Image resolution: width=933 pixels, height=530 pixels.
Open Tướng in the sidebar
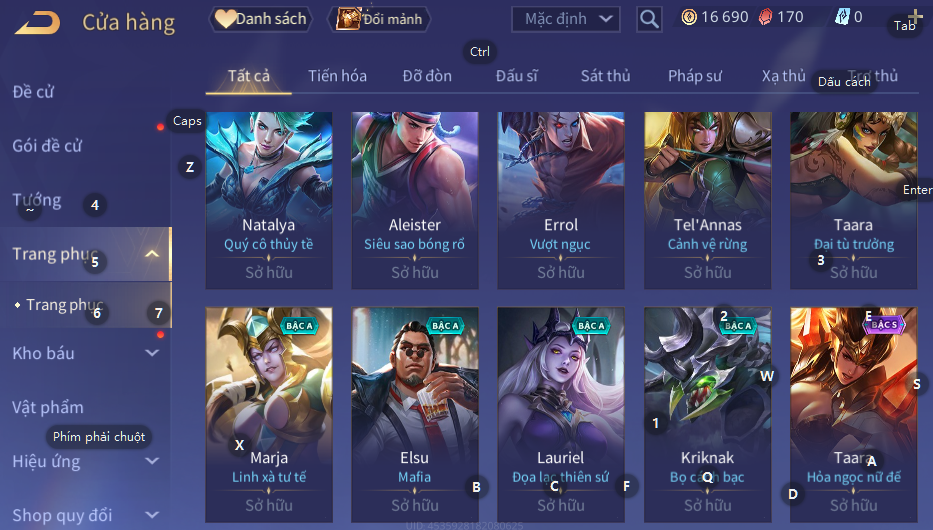37,200
